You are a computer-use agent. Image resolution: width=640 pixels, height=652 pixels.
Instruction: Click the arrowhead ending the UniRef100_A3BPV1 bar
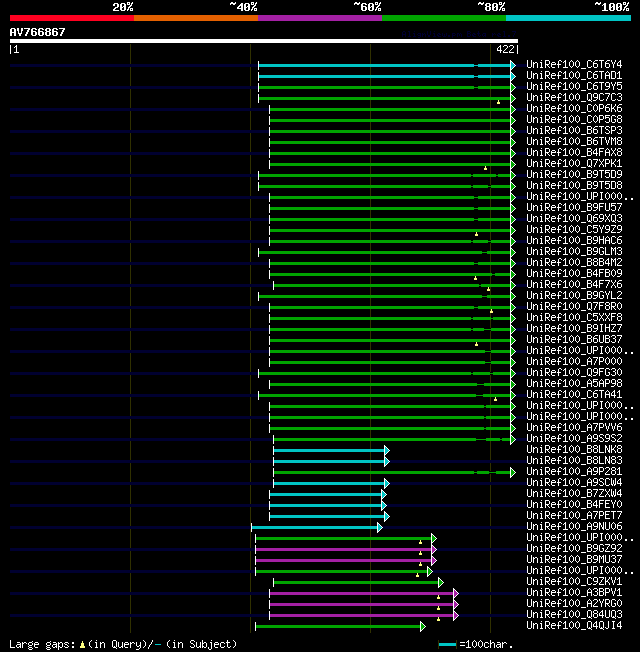click(456, 593)
